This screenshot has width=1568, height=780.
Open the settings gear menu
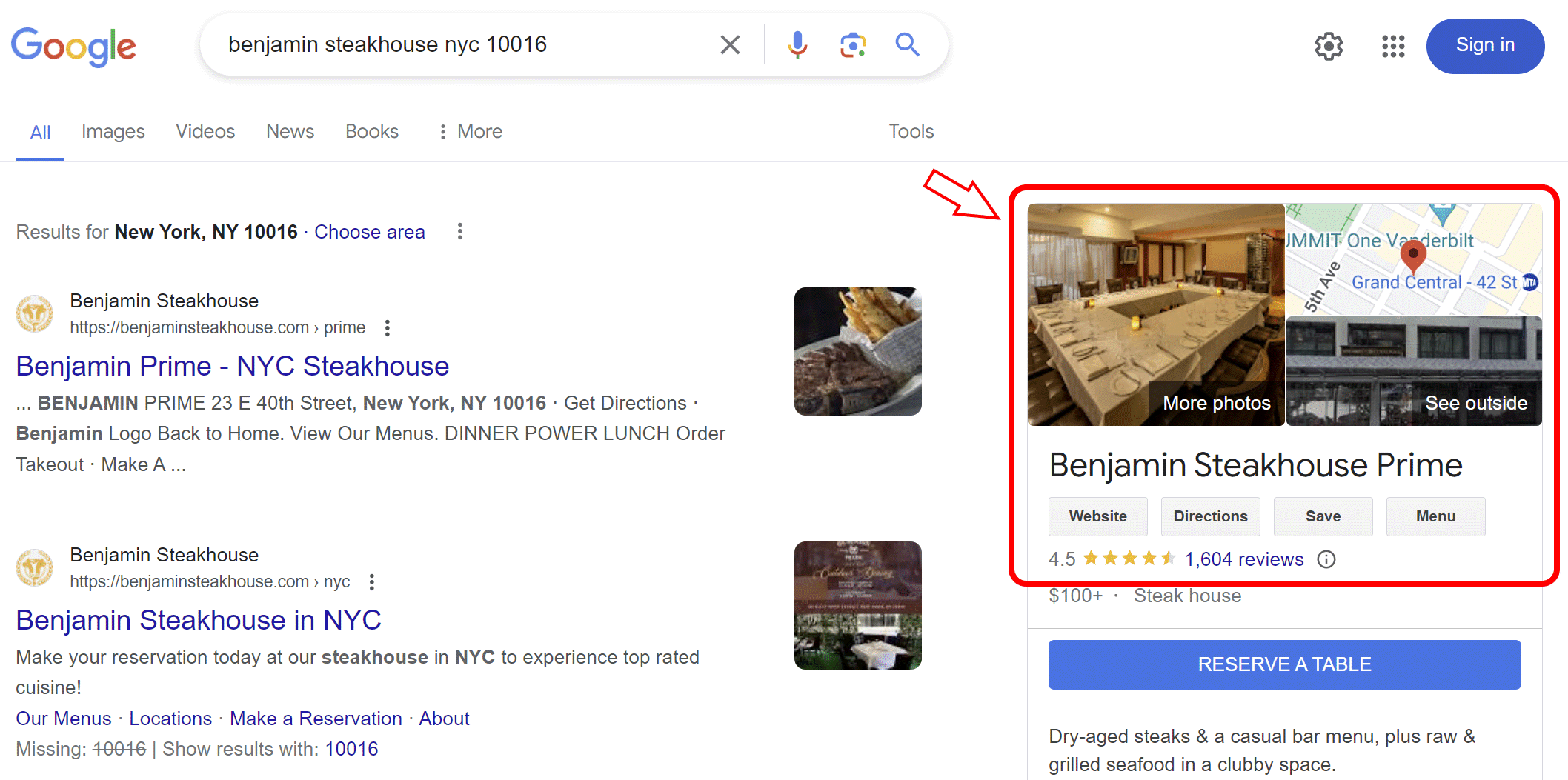pos(1329,46)
